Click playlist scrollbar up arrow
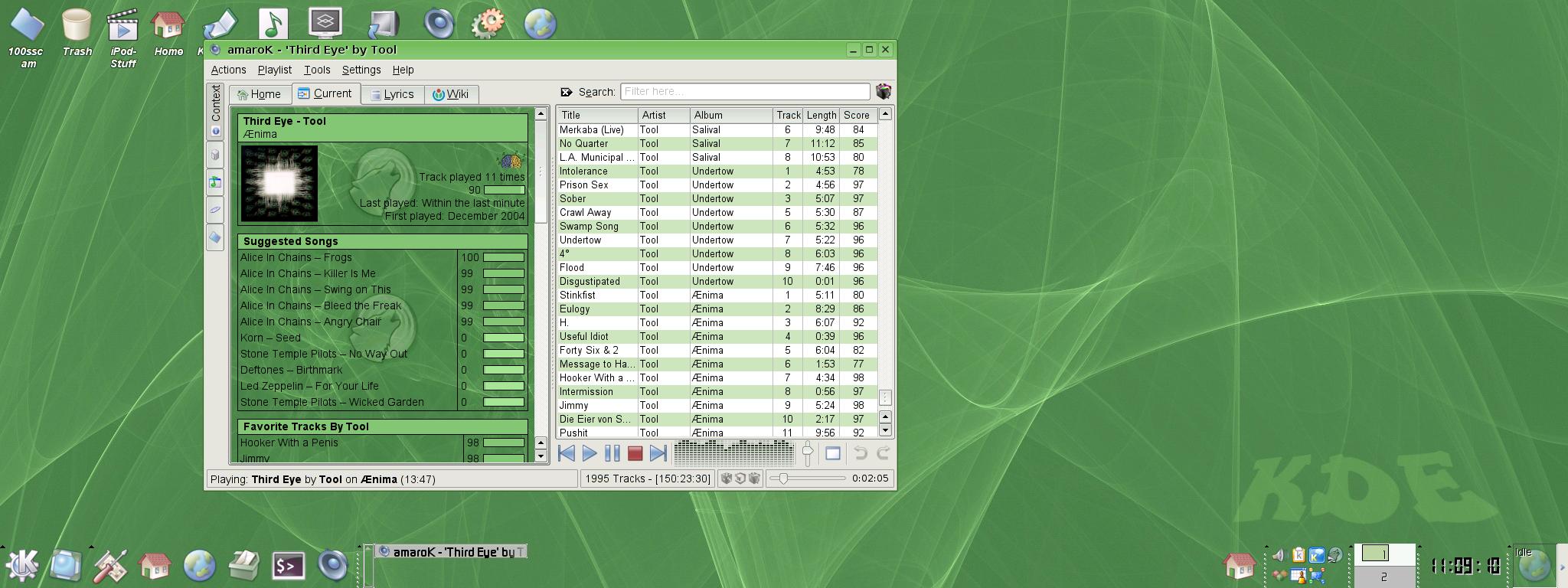 click(x=885, y=114)
